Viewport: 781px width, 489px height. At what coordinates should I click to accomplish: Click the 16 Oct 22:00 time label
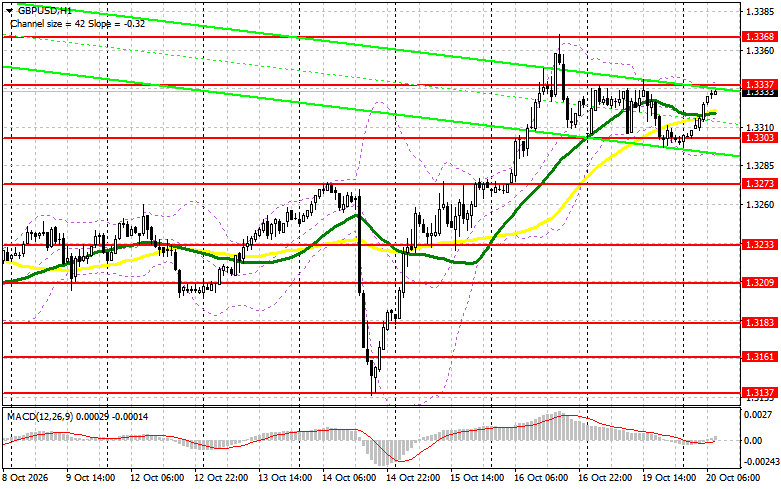coord(605,478)
